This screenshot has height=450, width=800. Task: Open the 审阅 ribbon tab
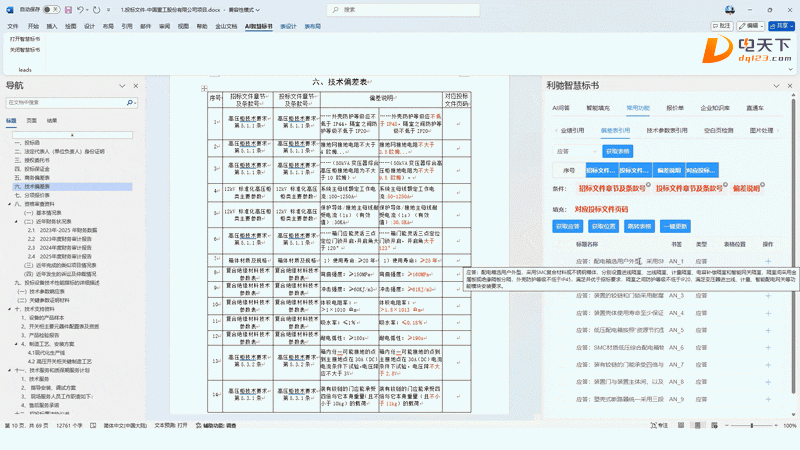click(x=164, y=26)
